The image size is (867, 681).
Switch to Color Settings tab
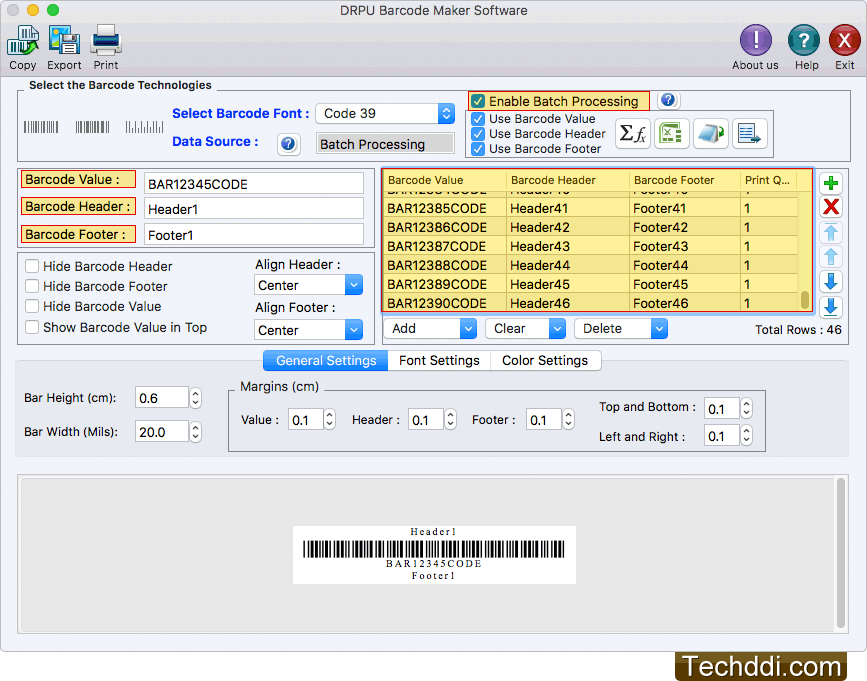coord(545,360)
